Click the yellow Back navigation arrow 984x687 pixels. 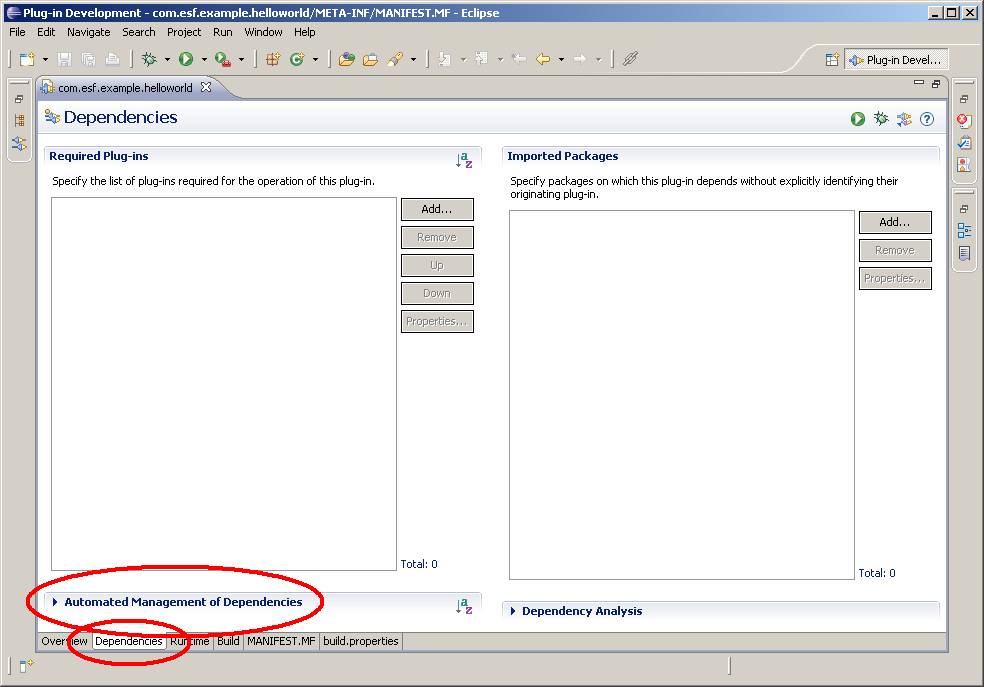(543, 59)
